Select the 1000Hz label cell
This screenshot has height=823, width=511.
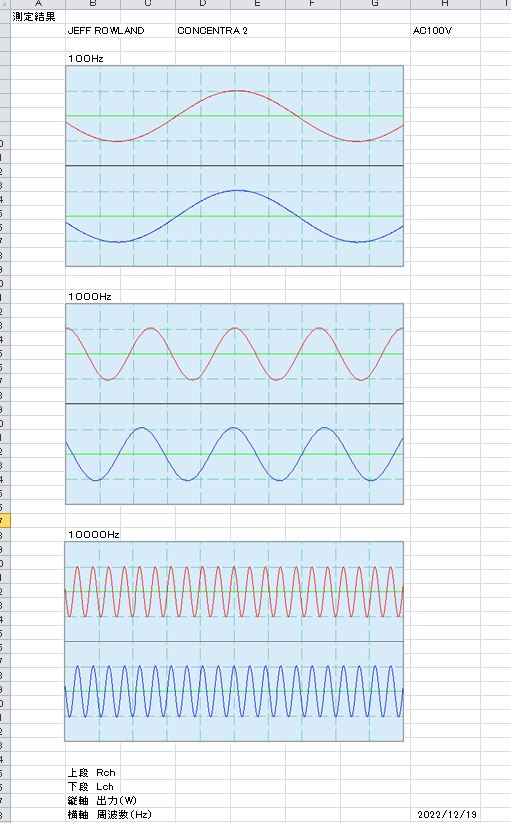pos(90,297)
